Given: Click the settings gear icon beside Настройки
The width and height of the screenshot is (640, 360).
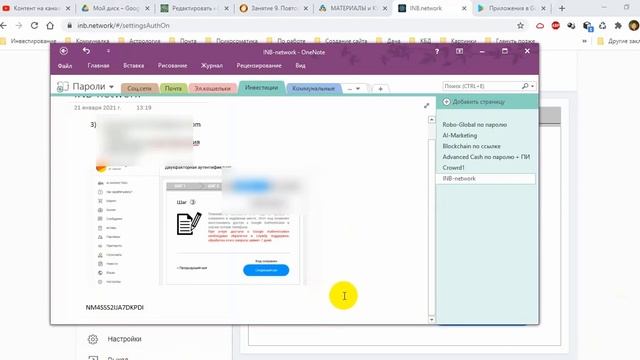Looking at the screenshot, I should pyautogui.click(x=93, y=339).
